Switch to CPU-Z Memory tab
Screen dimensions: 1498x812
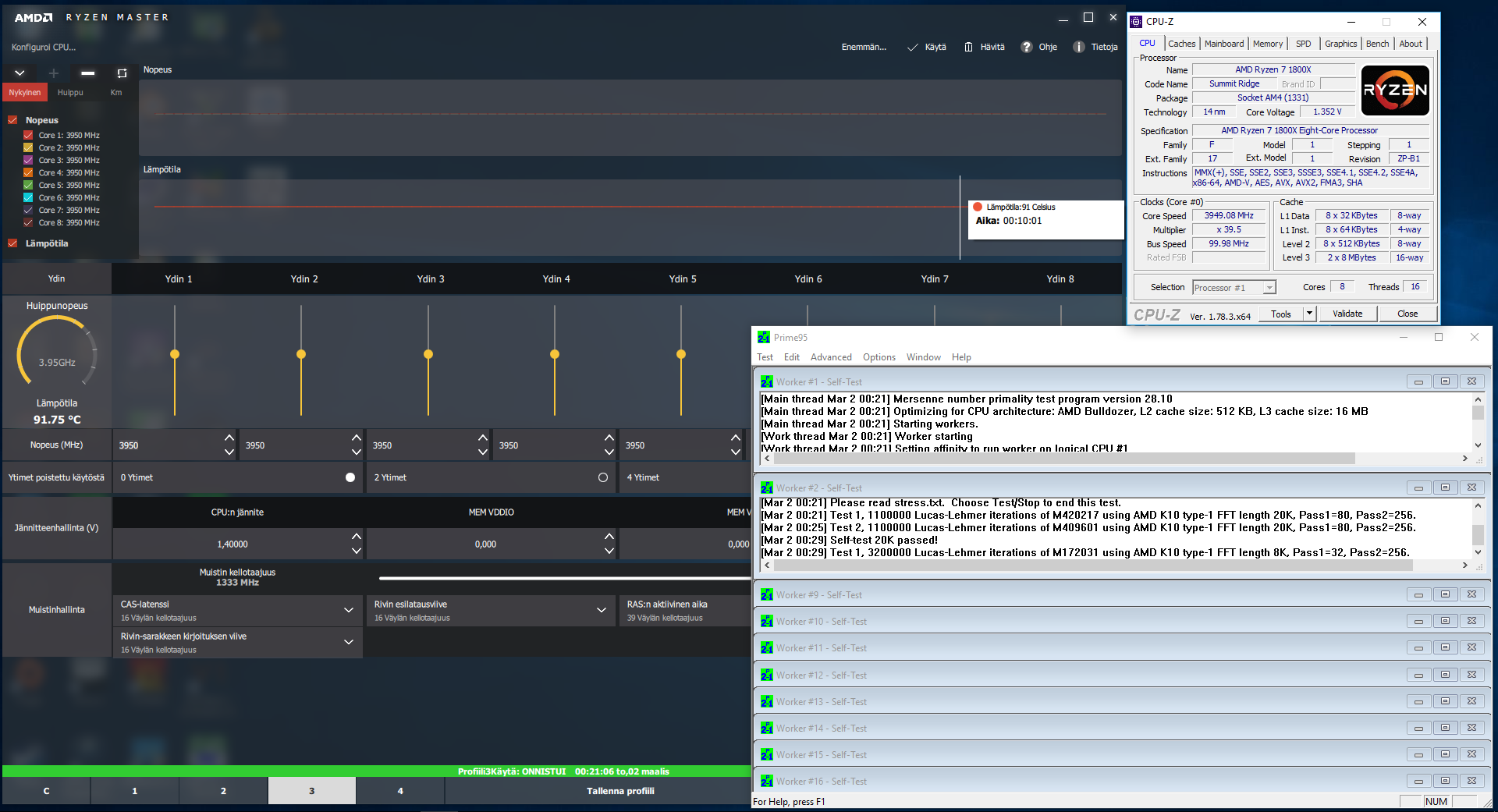pos(1268,44)
